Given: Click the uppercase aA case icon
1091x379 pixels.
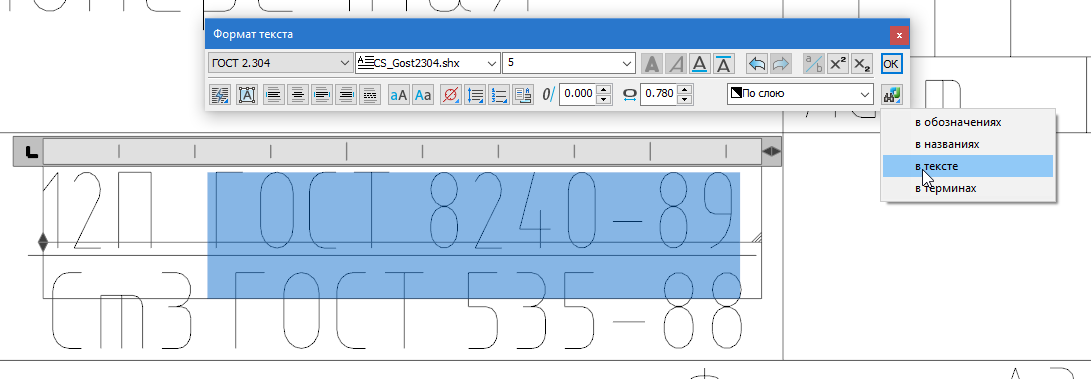Looking at the screenshot, I should point(399,94).
